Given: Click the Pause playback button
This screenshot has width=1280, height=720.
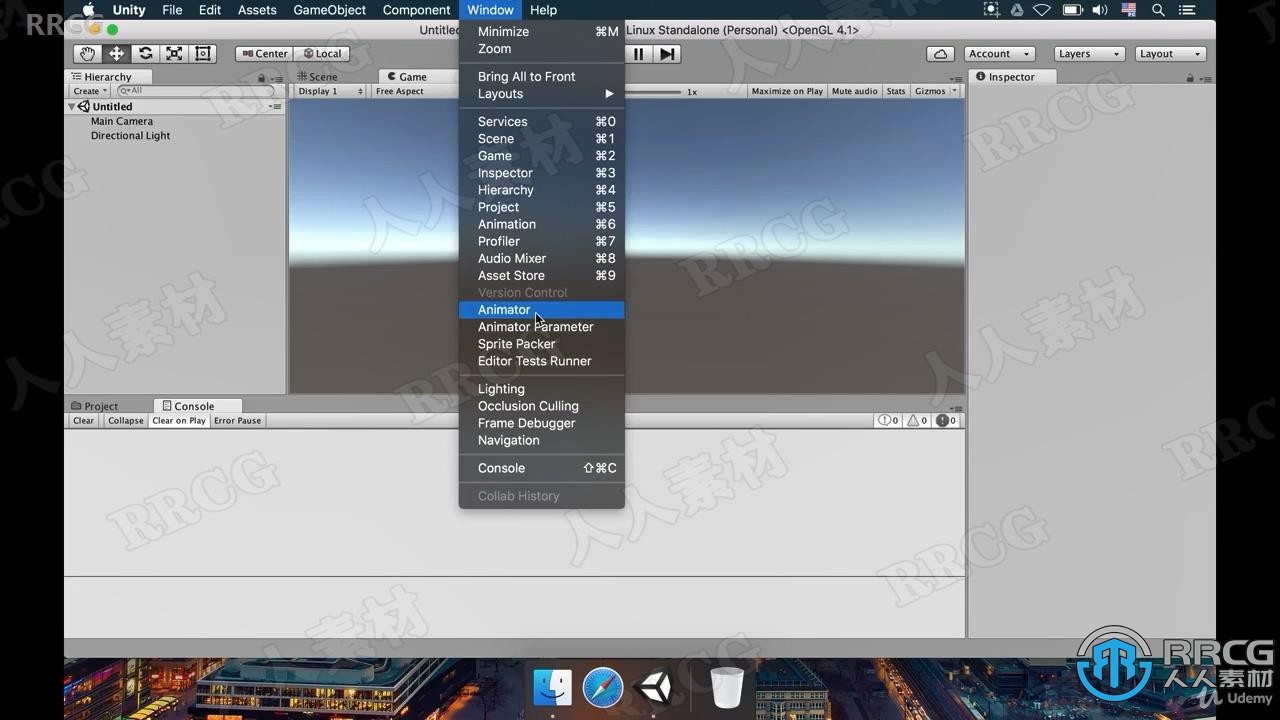Looking at the screenshot, I should pyautogui.click(x=639, y=54).
